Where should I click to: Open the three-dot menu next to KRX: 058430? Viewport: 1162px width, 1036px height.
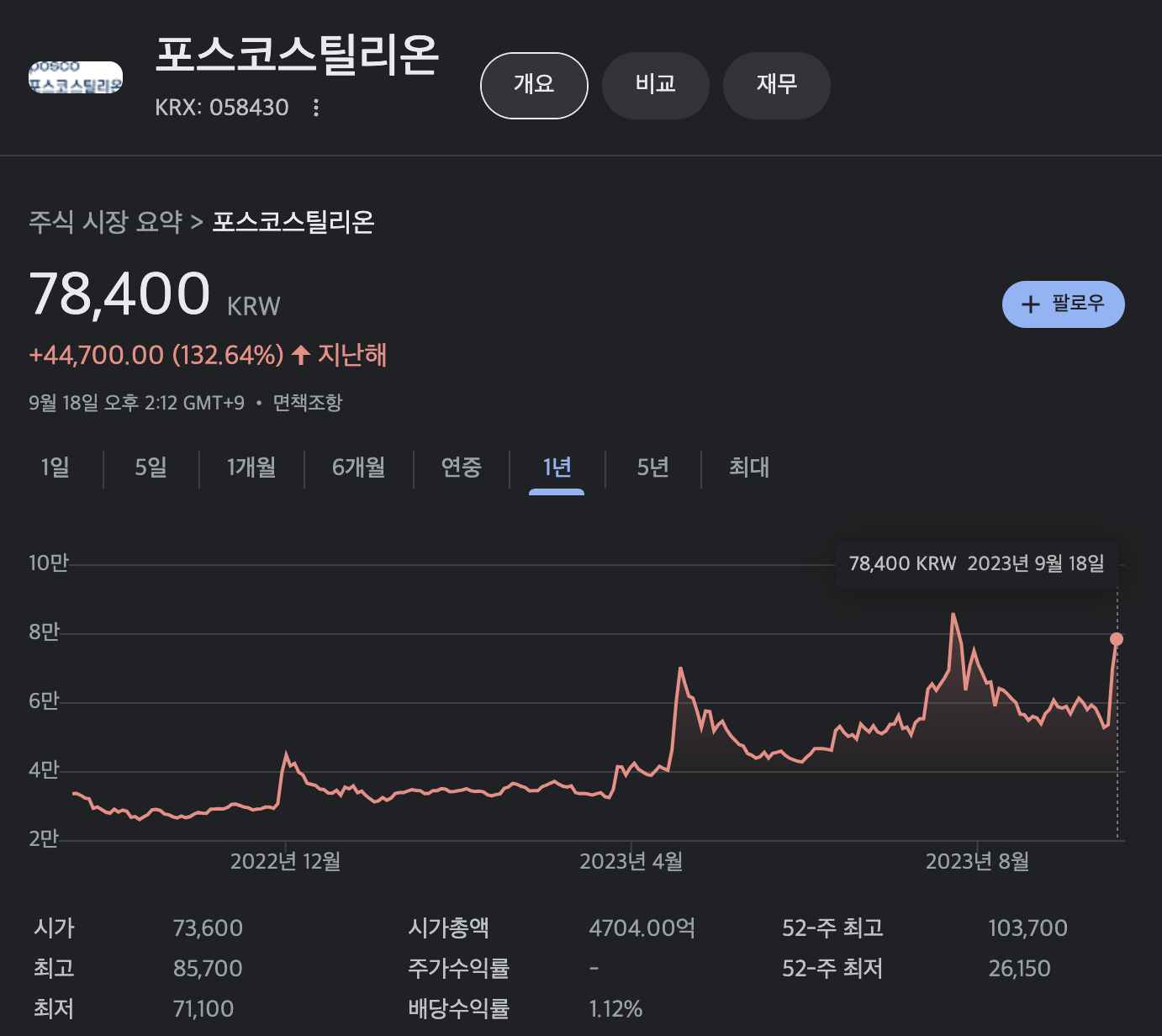[316, 108]
